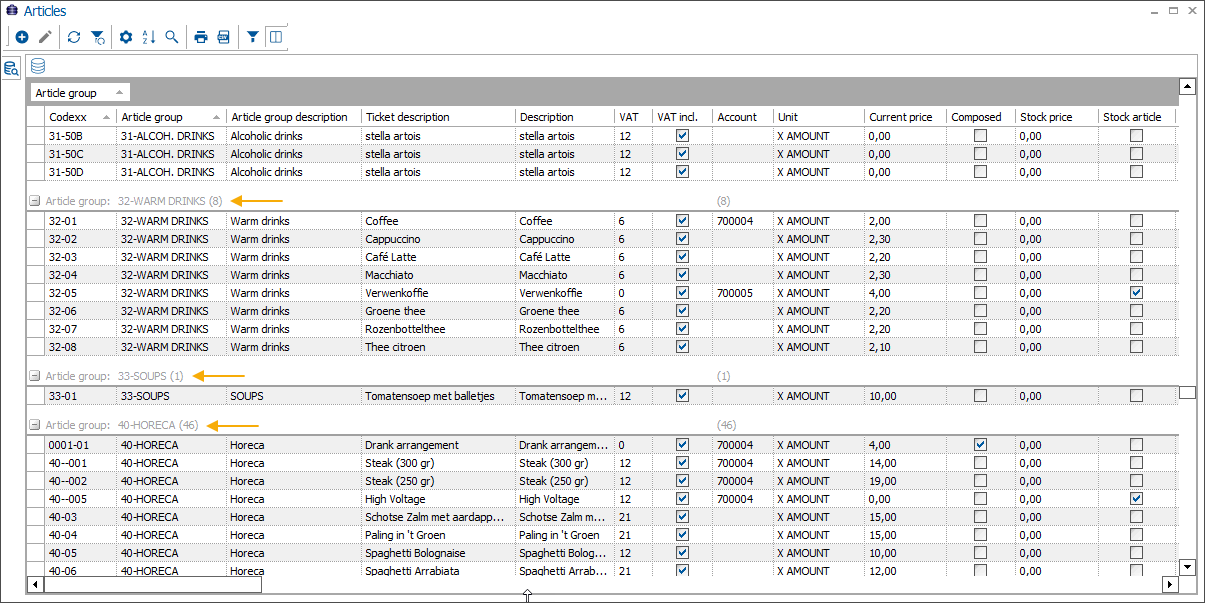Click the A-Z sort icon
The image size is (1205, 603).
click(x=149, y=37)
